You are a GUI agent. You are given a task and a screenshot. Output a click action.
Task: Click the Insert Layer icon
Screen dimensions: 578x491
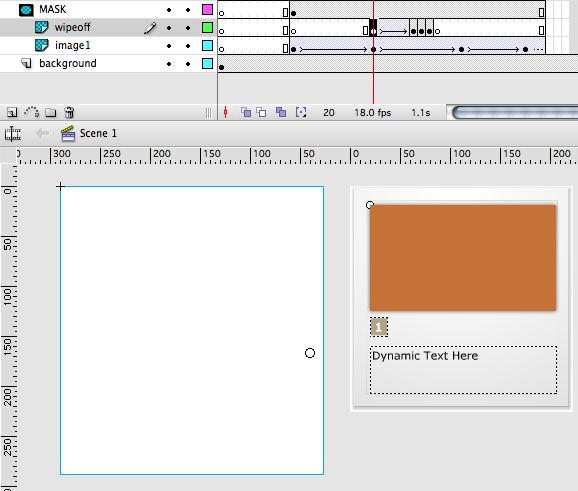(12, 112)
